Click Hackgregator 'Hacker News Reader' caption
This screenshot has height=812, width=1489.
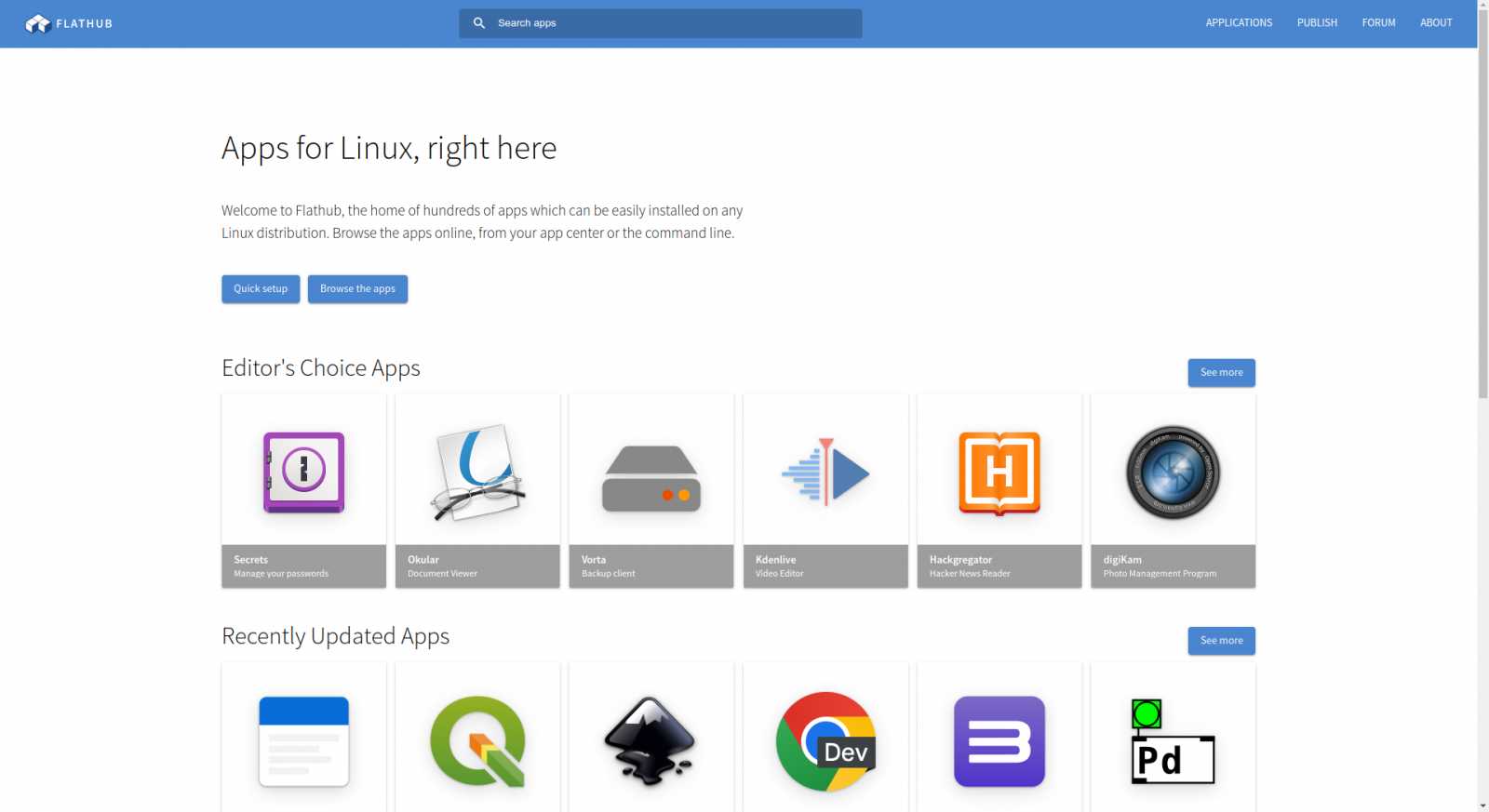click(970, 574)
